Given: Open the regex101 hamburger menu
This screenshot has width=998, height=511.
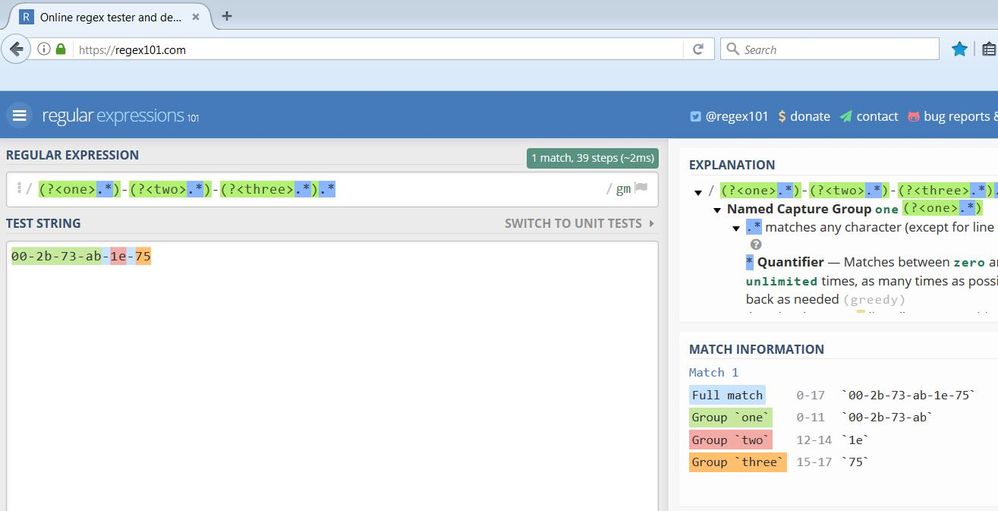Looking at the screenshot, I should tap(18, 116).
